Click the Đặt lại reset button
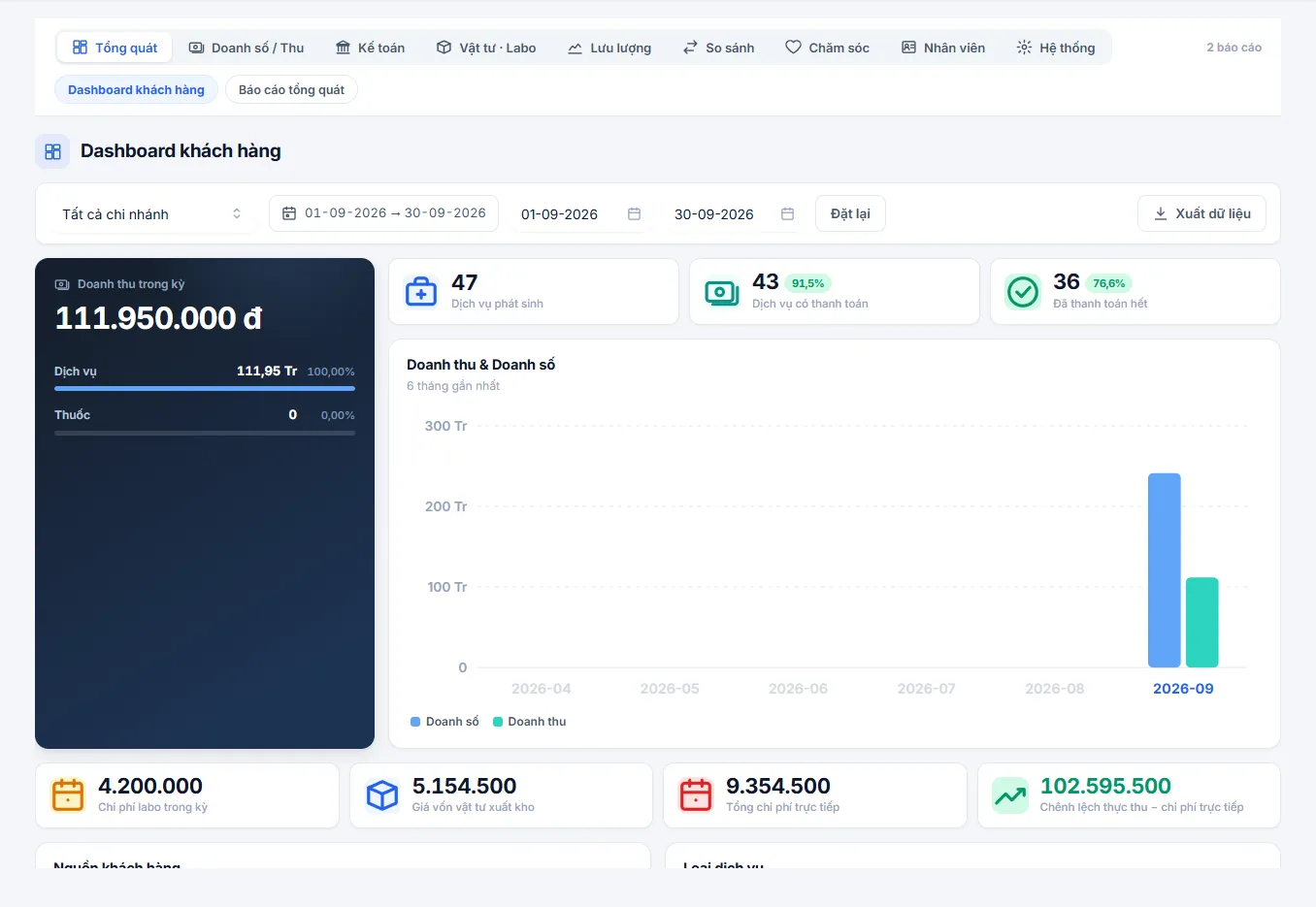Image resolution: width=1316 pixels, height=907 pixels. pos(850,213)
